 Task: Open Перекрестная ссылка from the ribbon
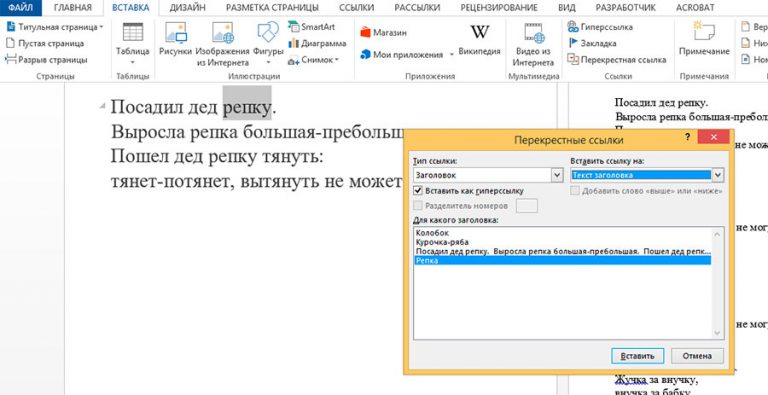point(617,60)
